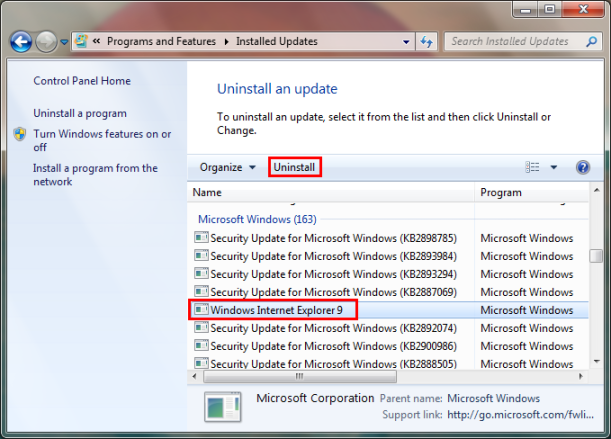The width and height of the screenshot is (611, 439).
Task: Click the vertical scrollbar down arrow
Action: 596,361
